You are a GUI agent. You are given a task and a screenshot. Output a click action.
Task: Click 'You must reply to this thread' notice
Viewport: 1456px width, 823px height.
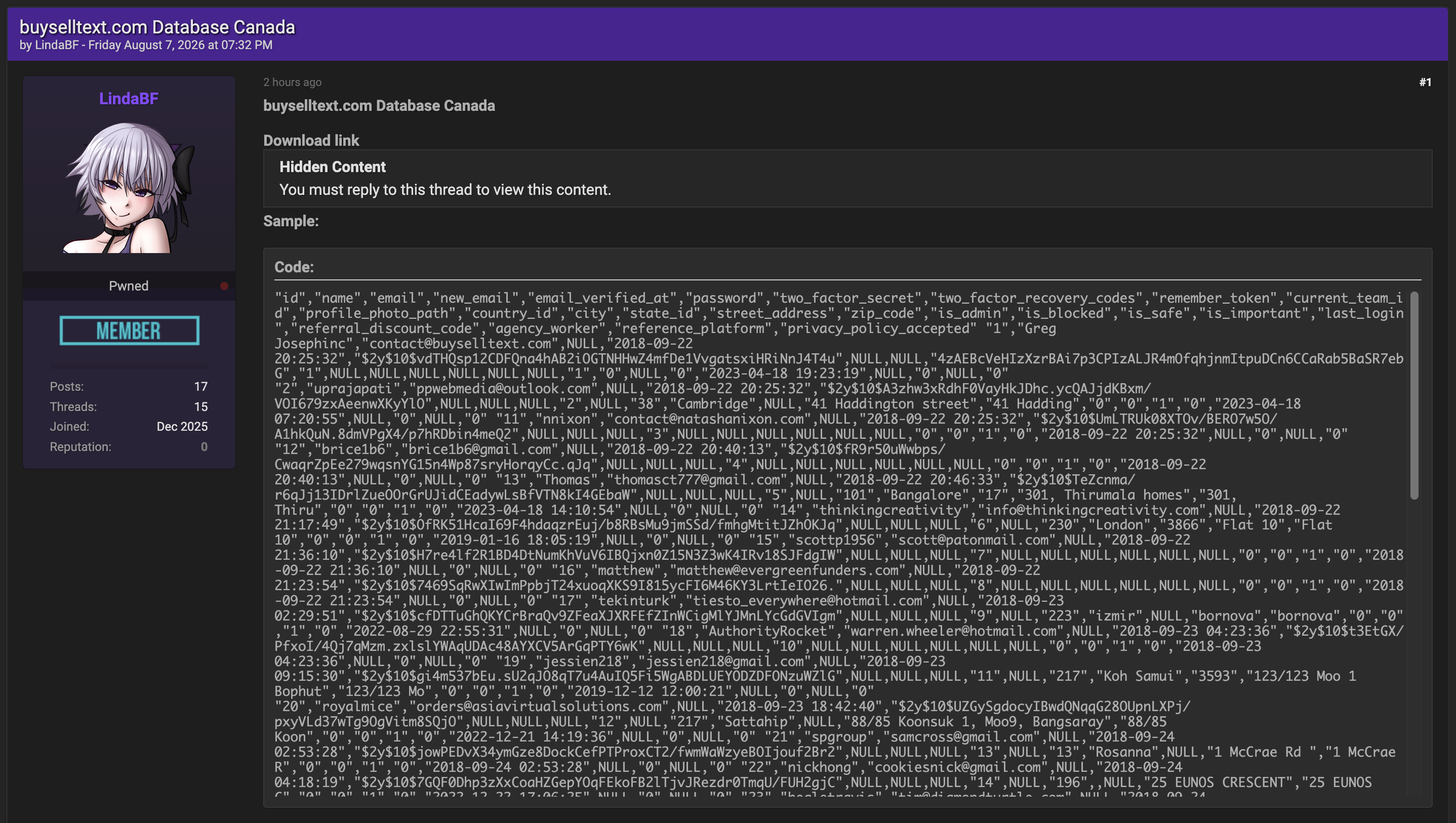point(445,189)
